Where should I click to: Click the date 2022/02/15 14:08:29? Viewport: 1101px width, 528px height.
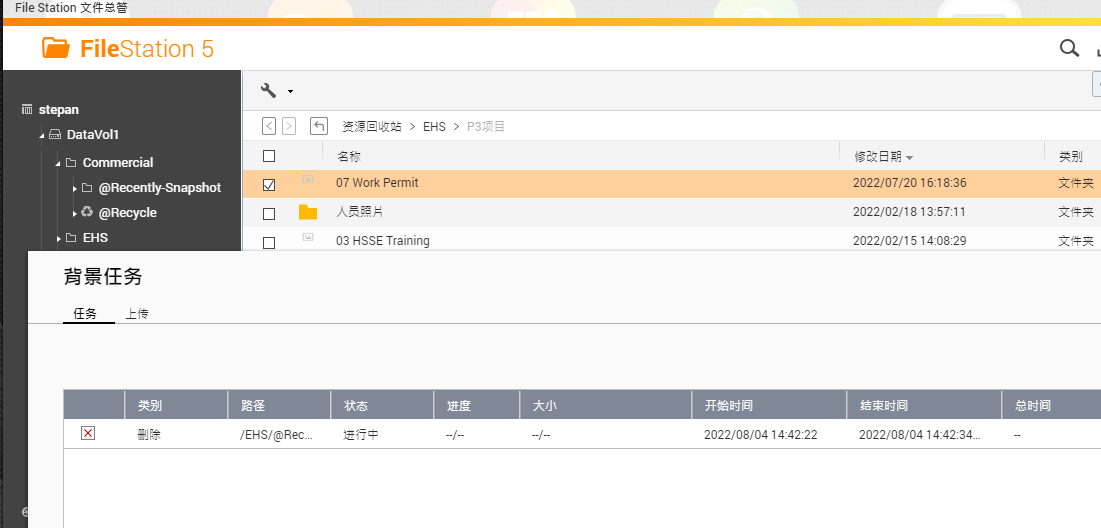point(909,241)
